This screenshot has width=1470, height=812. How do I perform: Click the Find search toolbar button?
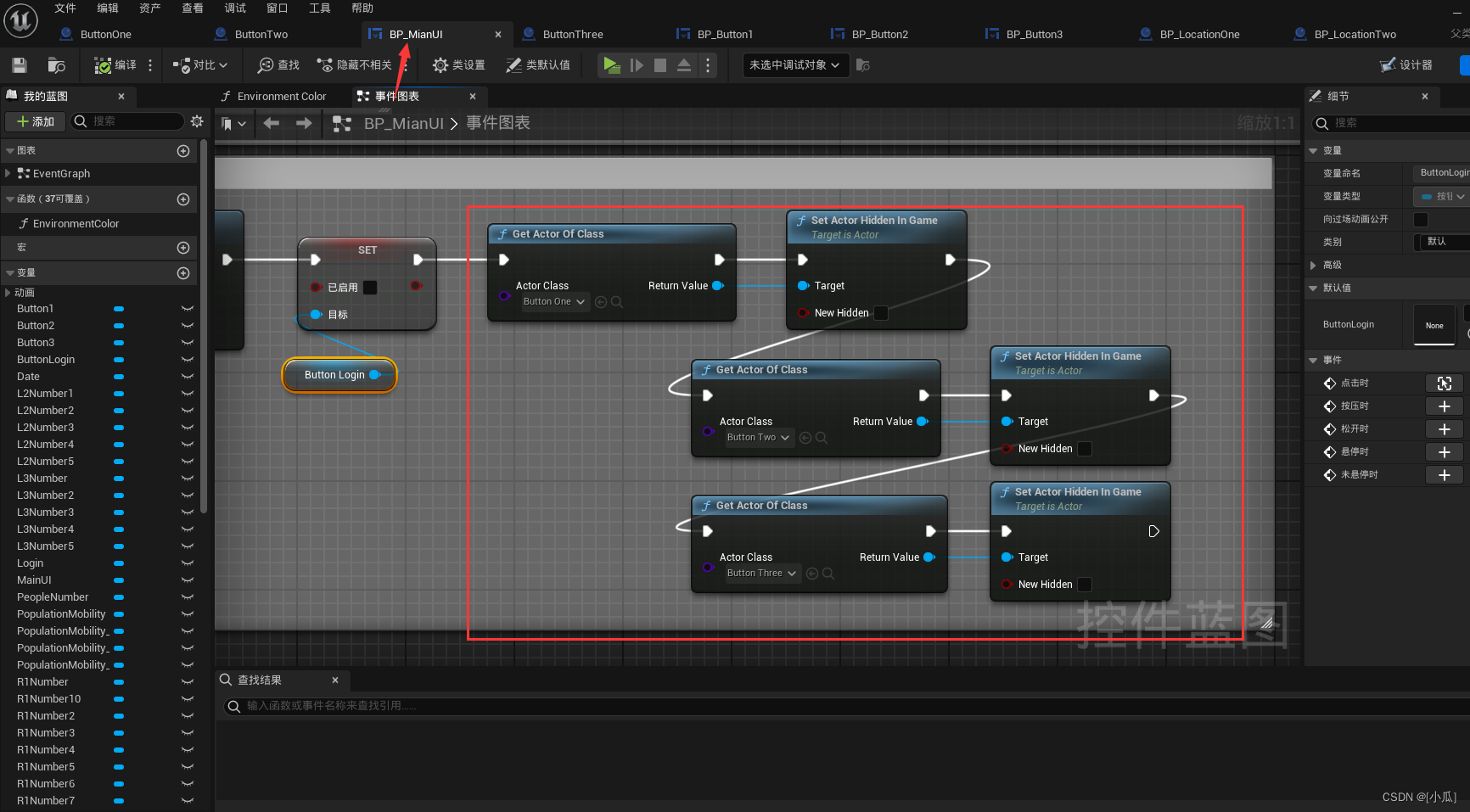click(x=278, y=65)
